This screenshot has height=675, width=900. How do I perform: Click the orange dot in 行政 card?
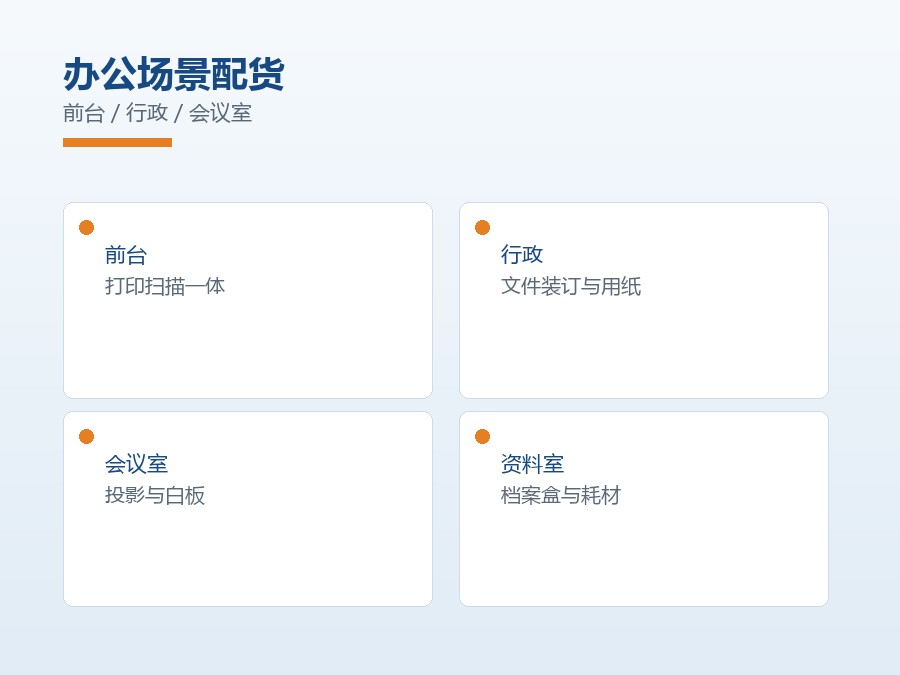482,227
